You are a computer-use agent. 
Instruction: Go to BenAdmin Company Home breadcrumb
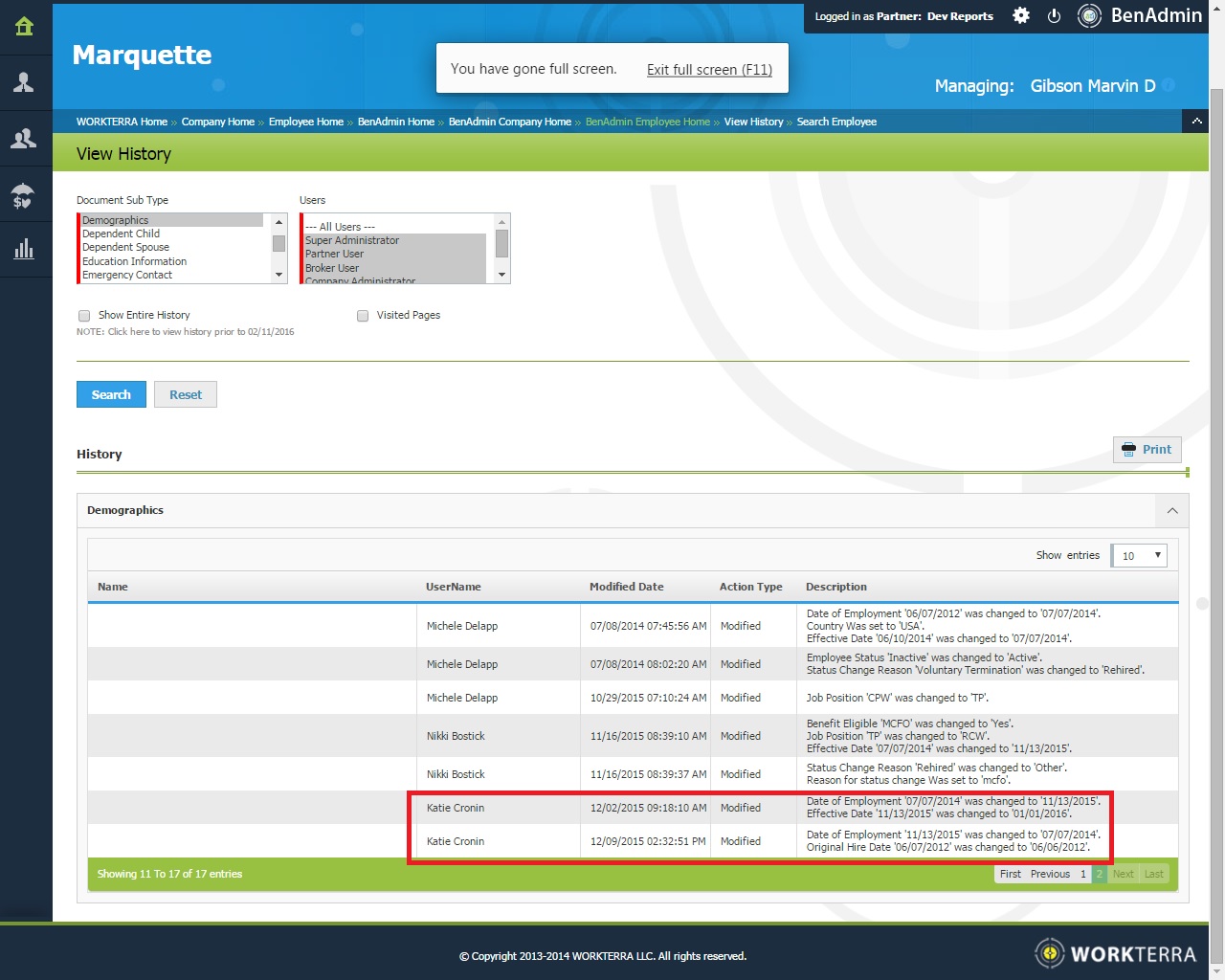tap(510, 122)
